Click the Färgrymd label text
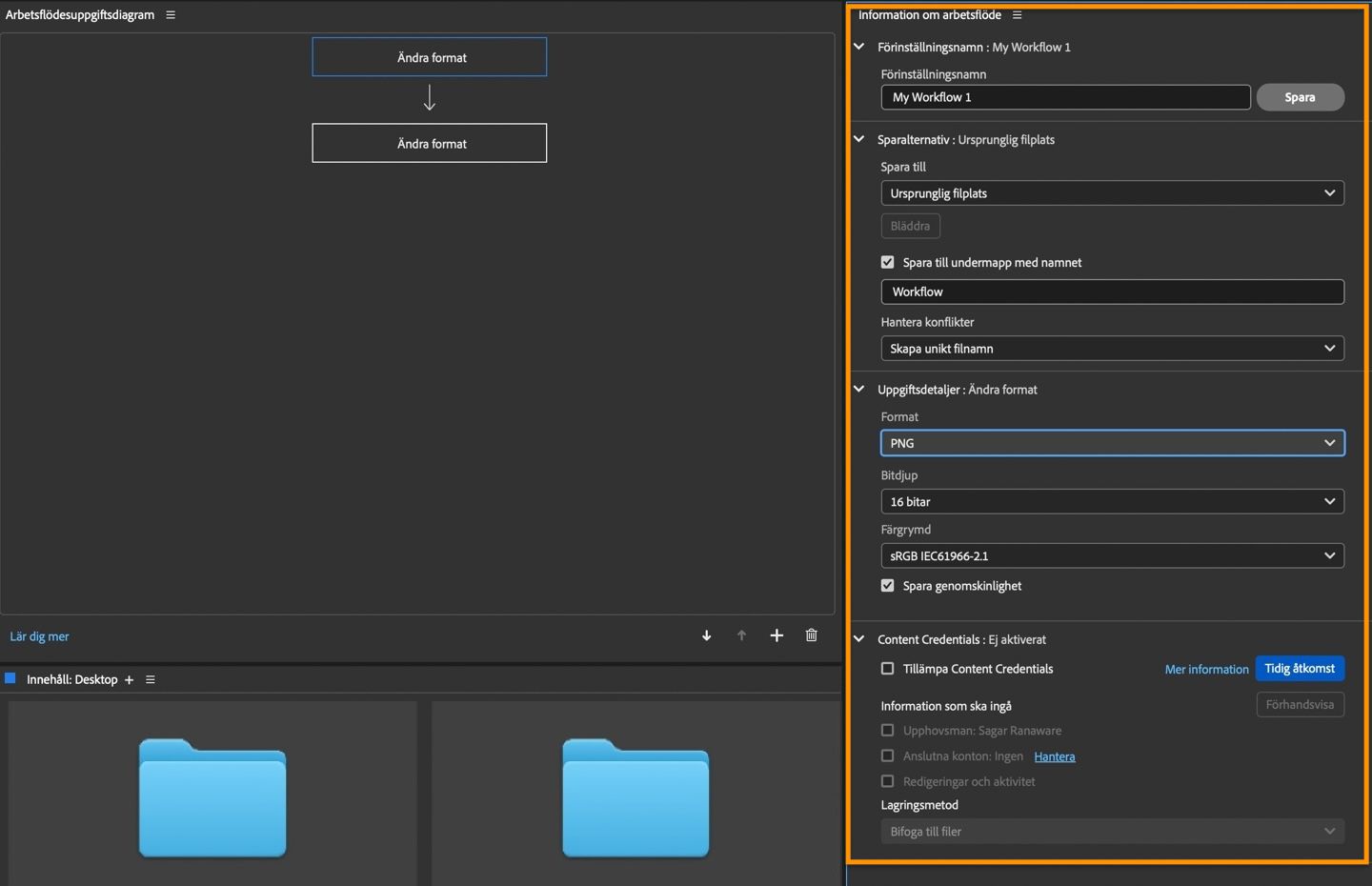The image size is (1372, 886). [906, 530]
